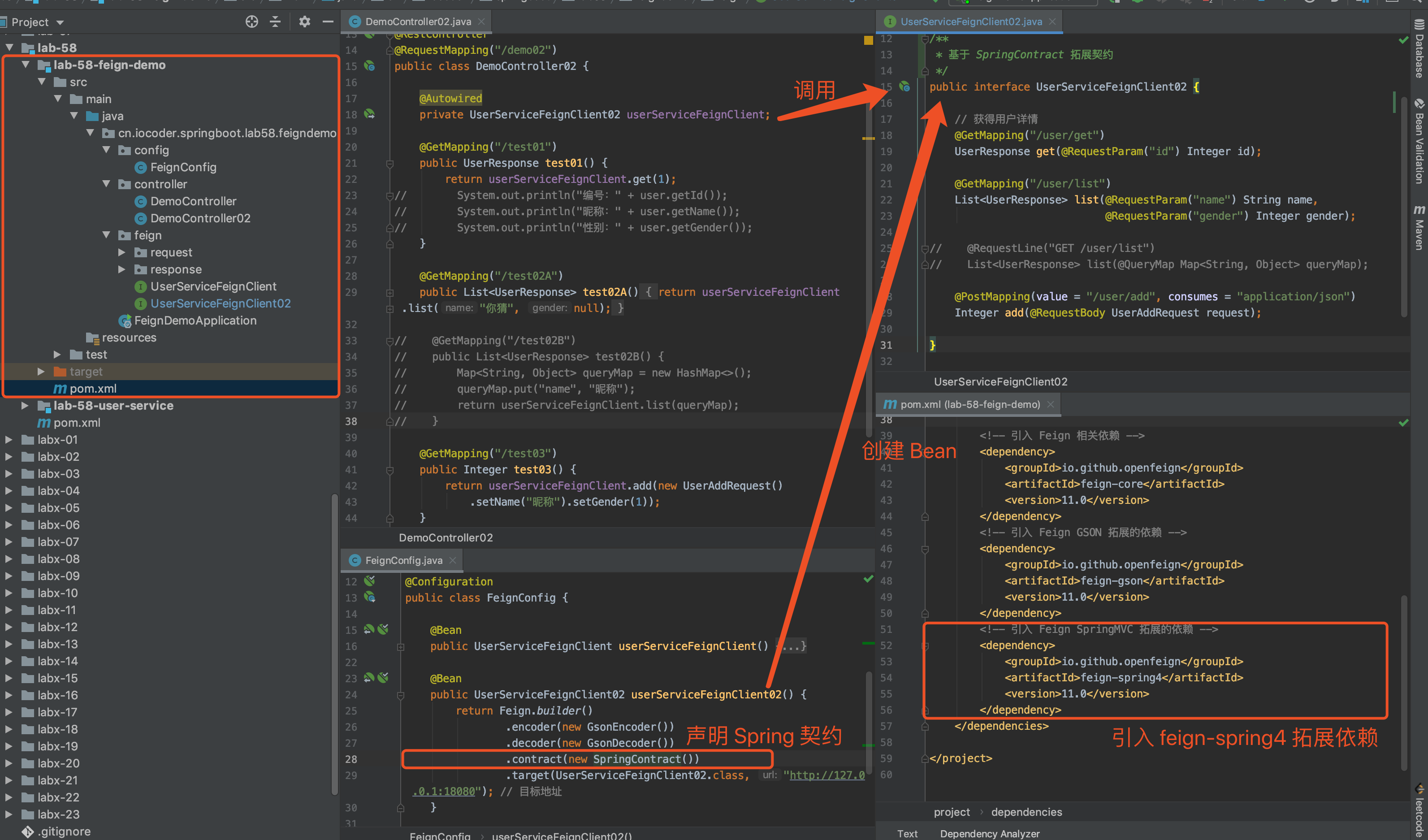Image resolution: width=1428 pixels, height=840 pixels.
Task: Open the Database tool window
Action: (1419, 49)
